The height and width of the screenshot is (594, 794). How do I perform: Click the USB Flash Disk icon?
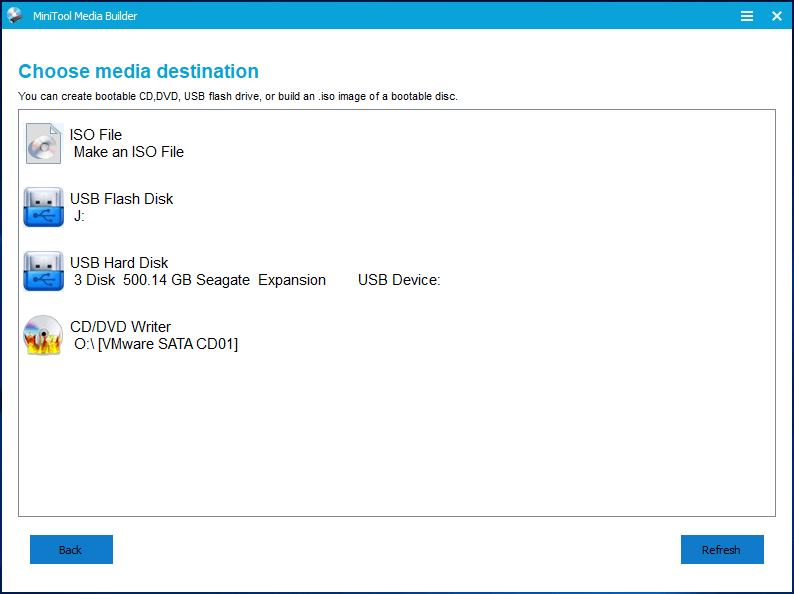[x=44, y=207]
